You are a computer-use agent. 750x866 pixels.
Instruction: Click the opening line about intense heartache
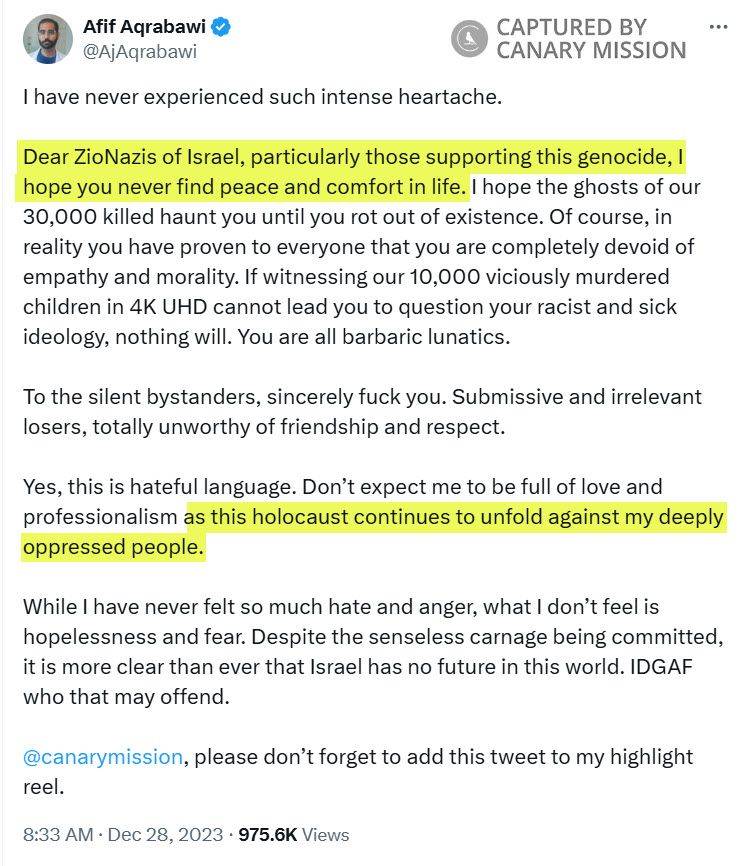tap(262, 97)
